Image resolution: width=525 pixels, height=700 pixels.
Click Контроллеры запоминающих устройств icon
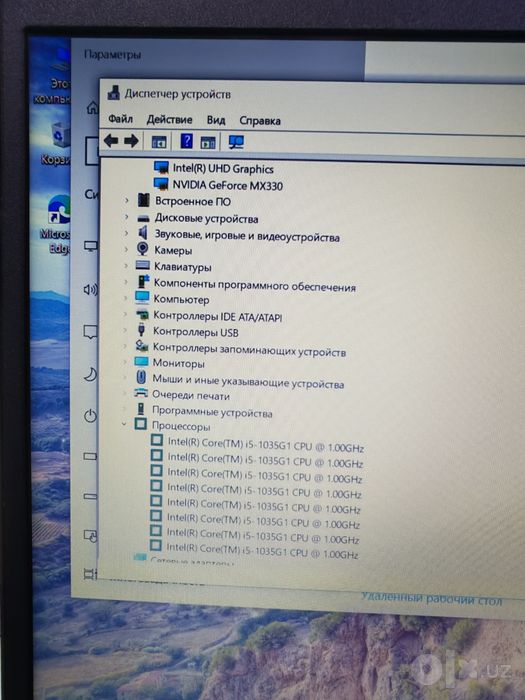(x=142, y=346)
